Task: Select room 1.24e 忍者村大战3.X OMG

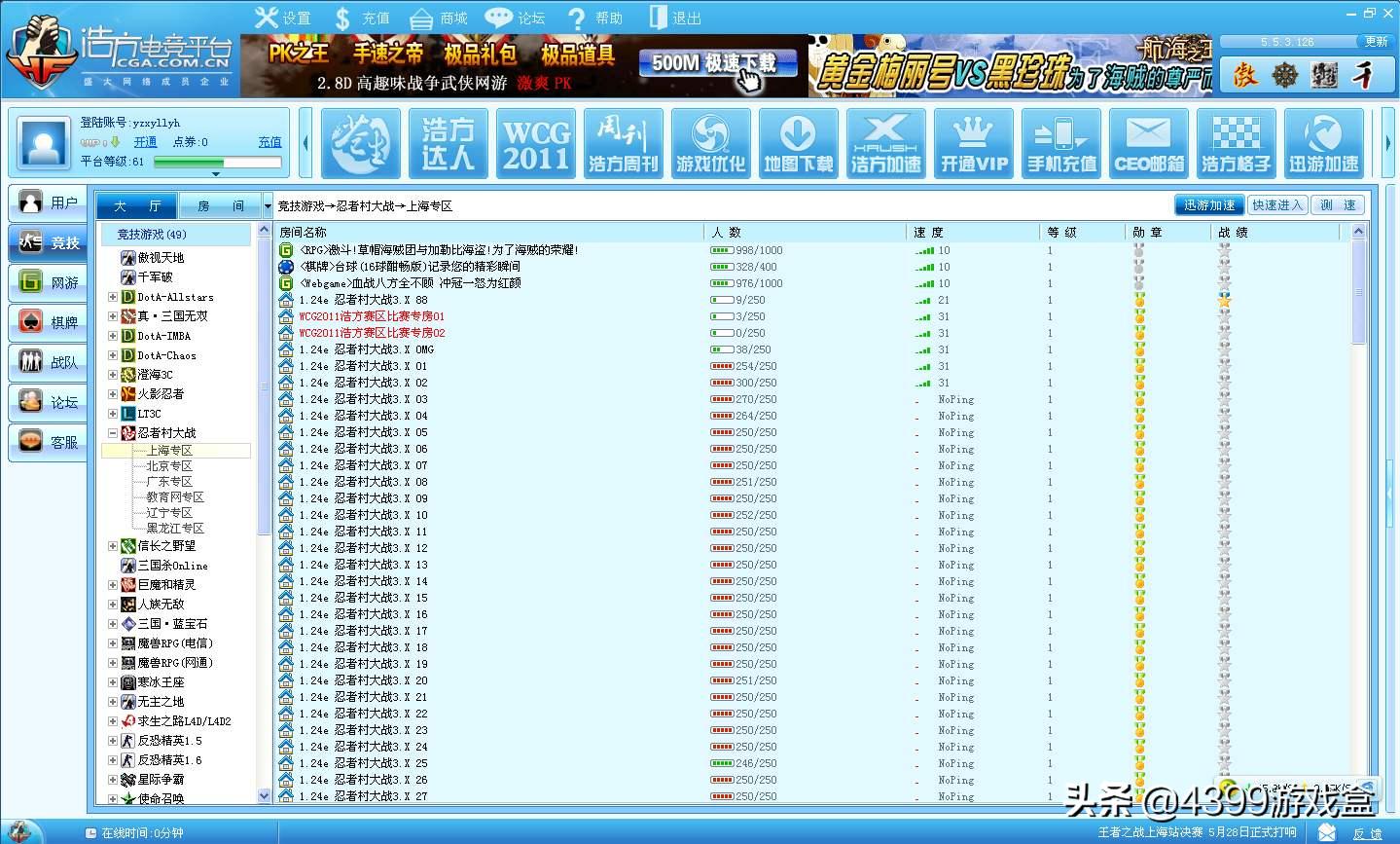Action: pyautogui.click(x=366, y=349)
